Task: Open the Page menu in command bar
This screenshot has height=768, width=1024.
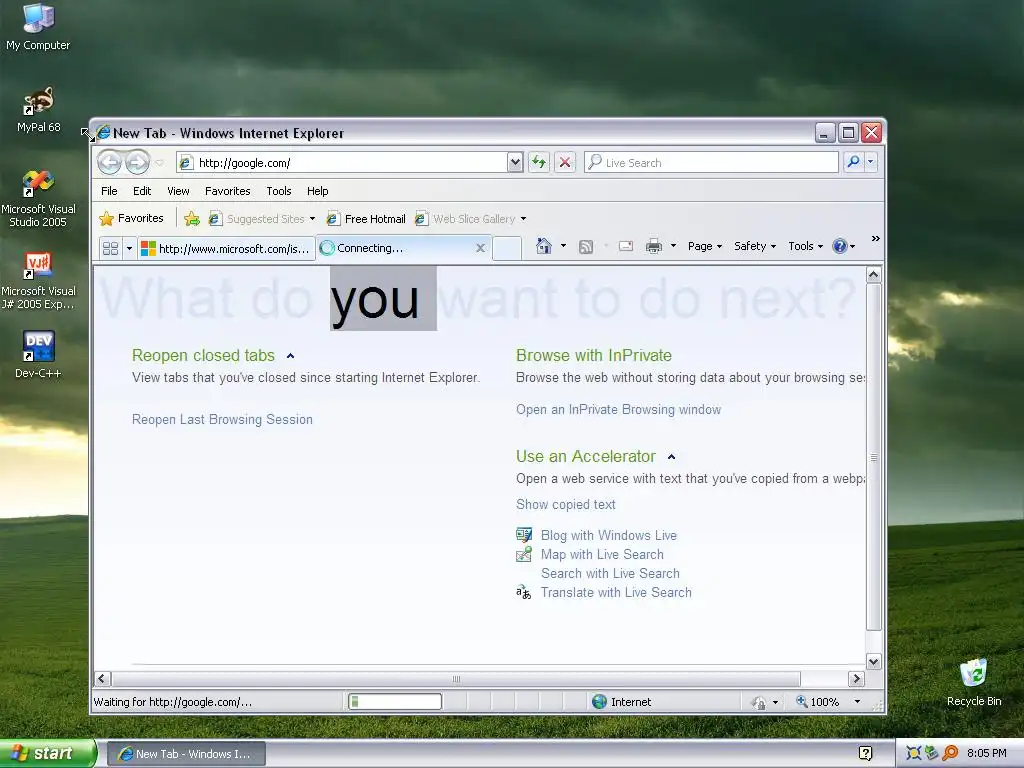Action: click(x=705, y=246)
